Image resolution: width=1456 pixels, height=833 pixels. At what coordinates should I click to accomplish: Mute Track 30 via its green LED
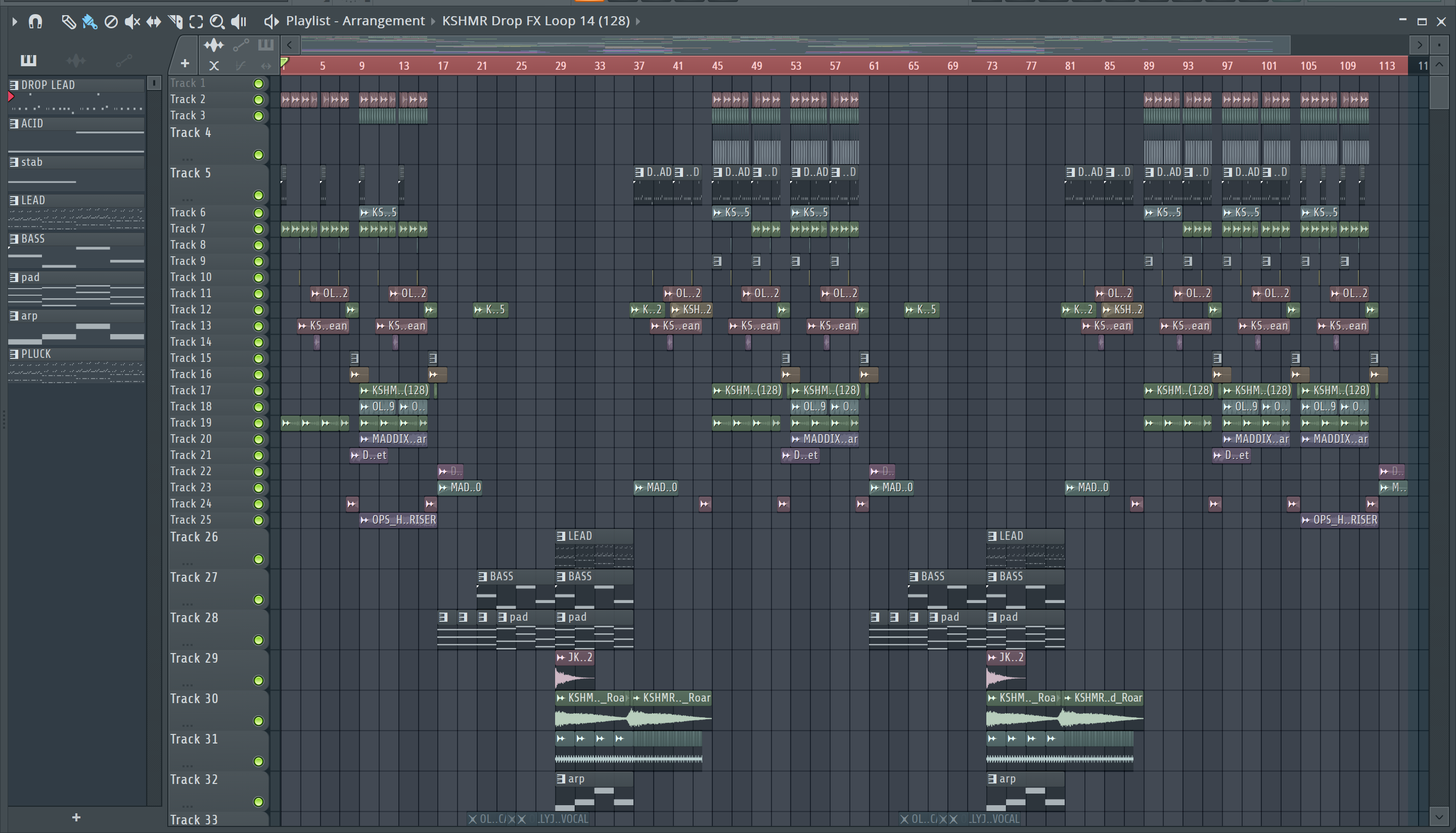click(x=258, y=721)
